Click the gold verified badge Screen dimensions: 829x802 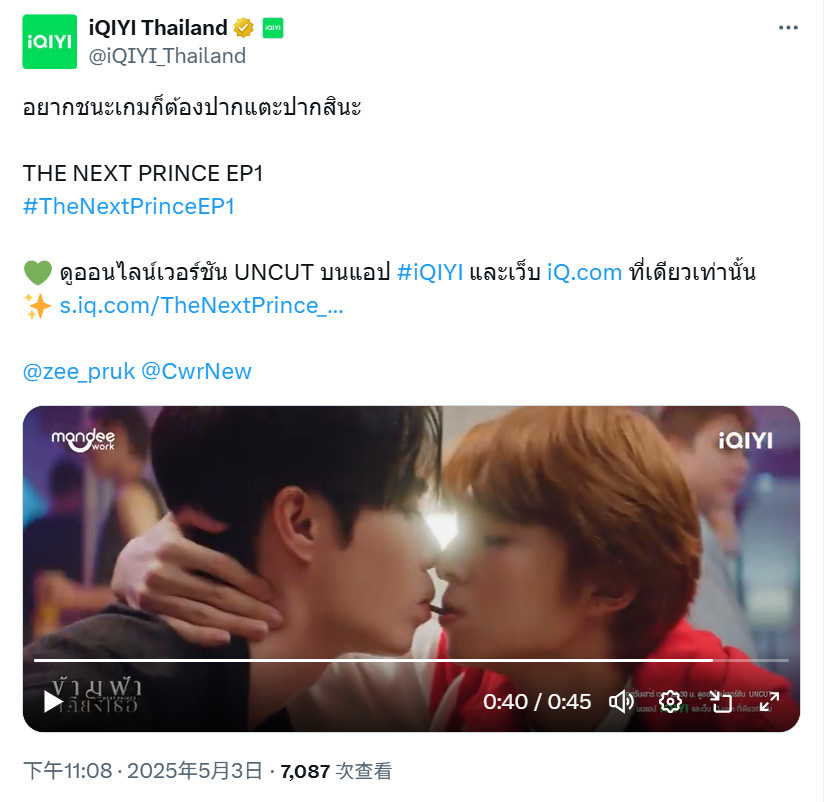[243, 27]
